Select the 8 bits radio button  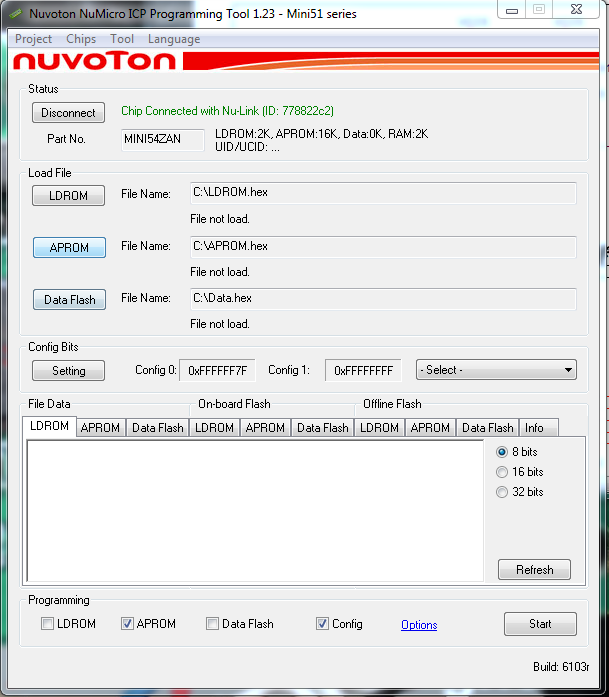(x=502, y=452)
